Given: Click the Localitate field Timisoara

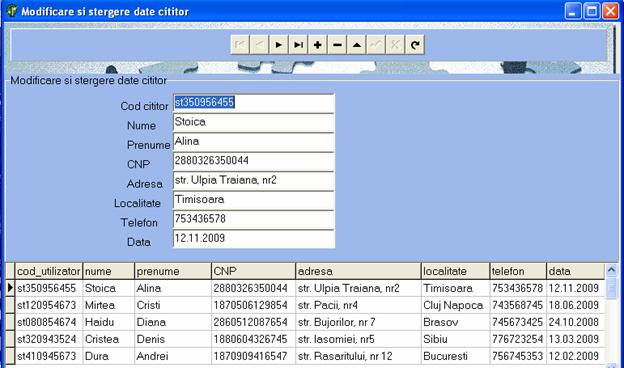Looking at the screenshot, I should click(x=254, y=200).
